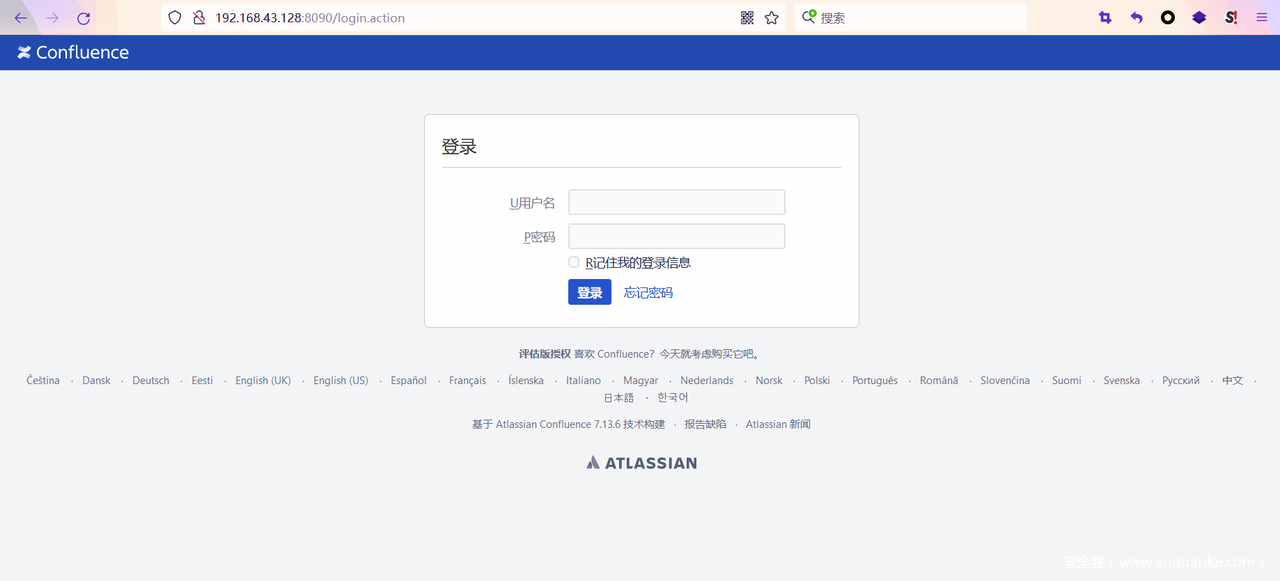
Task: Switch language to Íslenska
Action: [526, 381]
